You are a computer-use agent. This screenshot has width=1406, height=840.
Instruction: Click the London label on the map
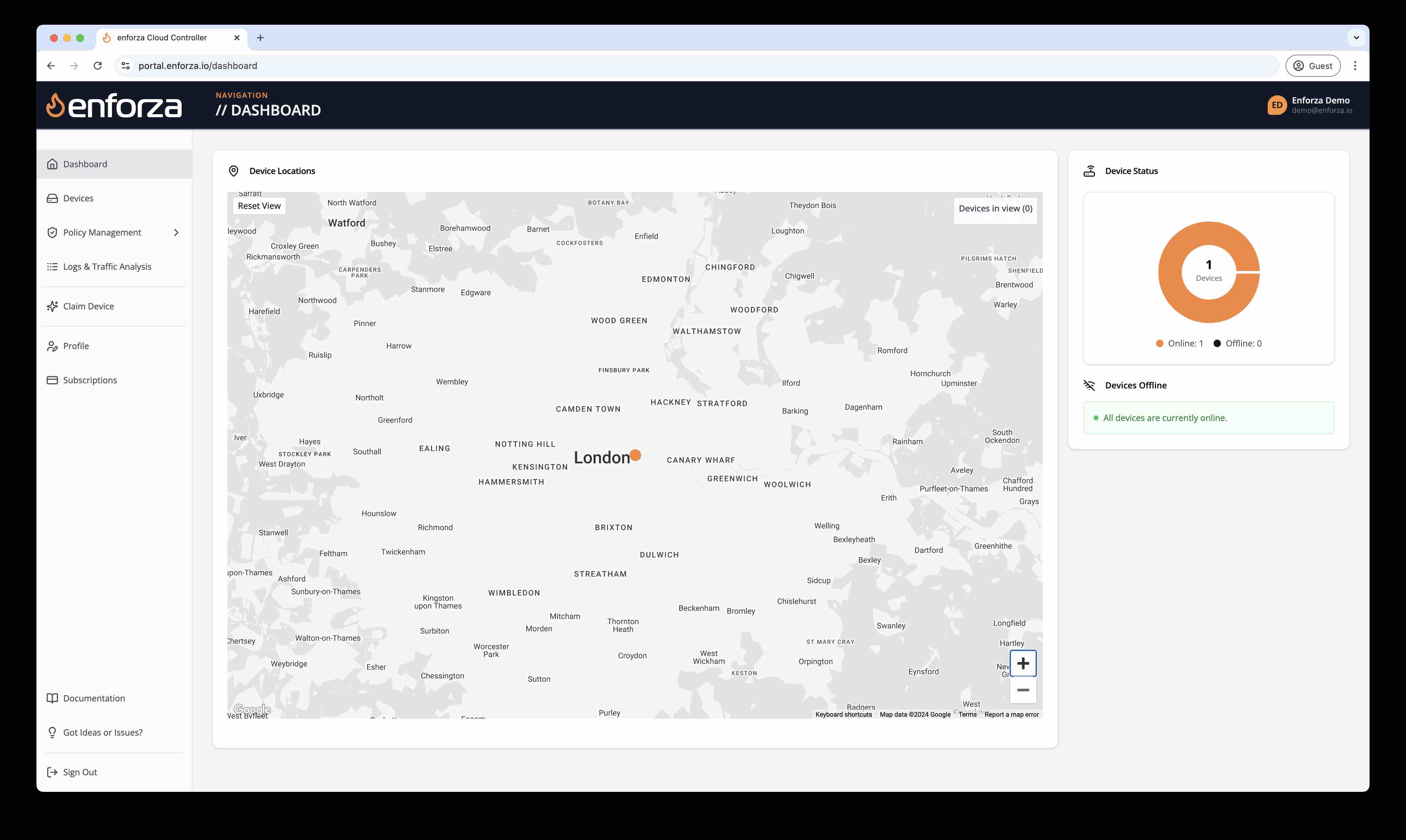click(602, 457)
